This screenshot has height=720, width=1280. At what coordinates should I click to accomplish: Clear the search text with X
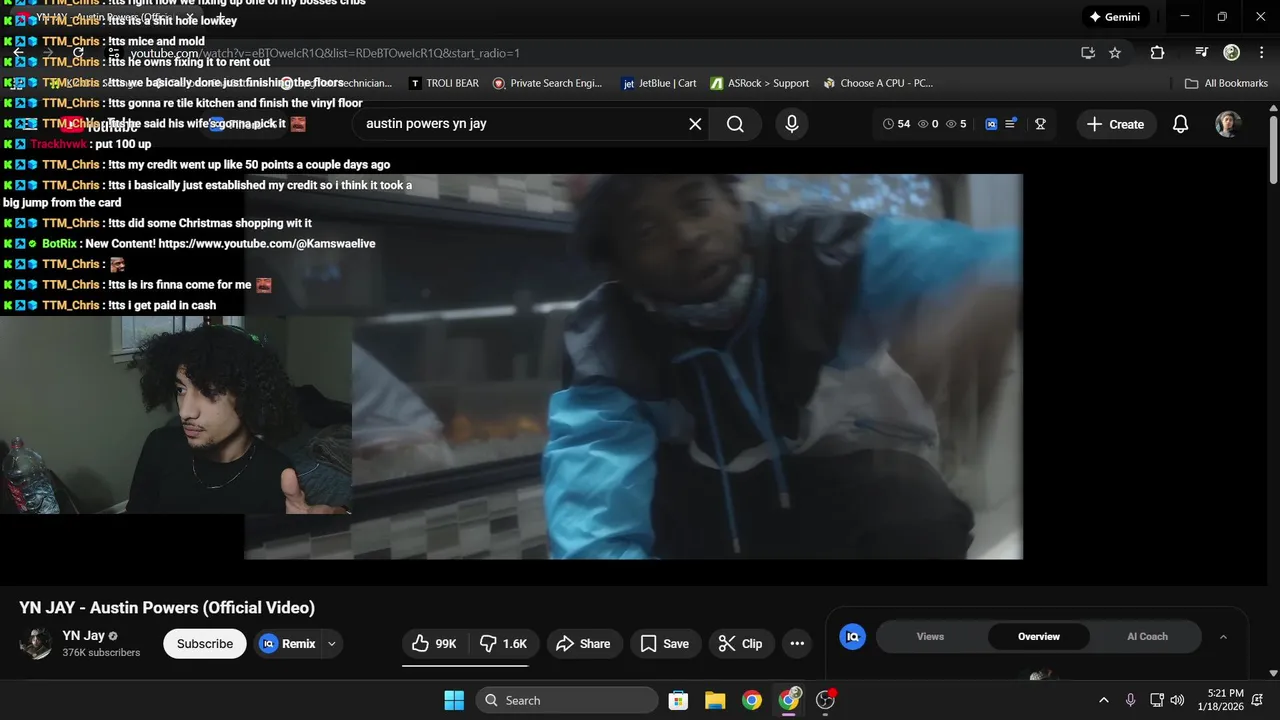tap(695, 124)
